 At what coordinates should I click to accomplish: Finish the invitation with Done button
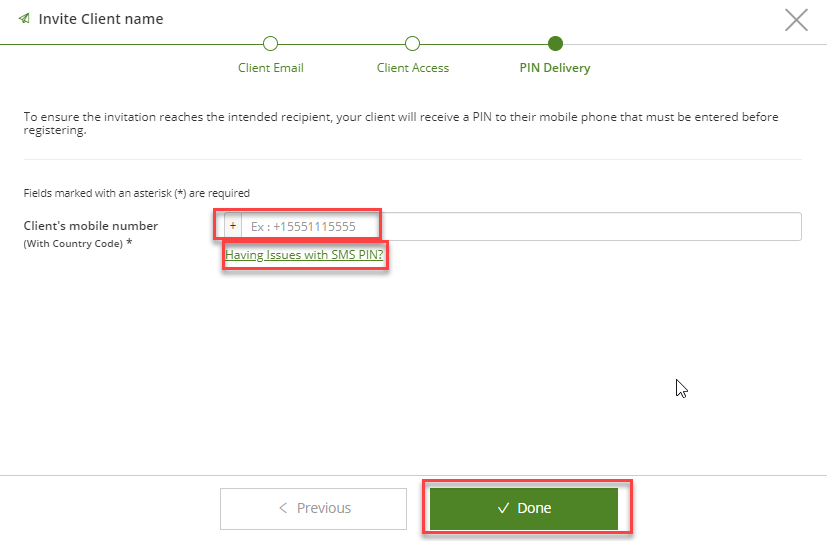tap(524, 508)
